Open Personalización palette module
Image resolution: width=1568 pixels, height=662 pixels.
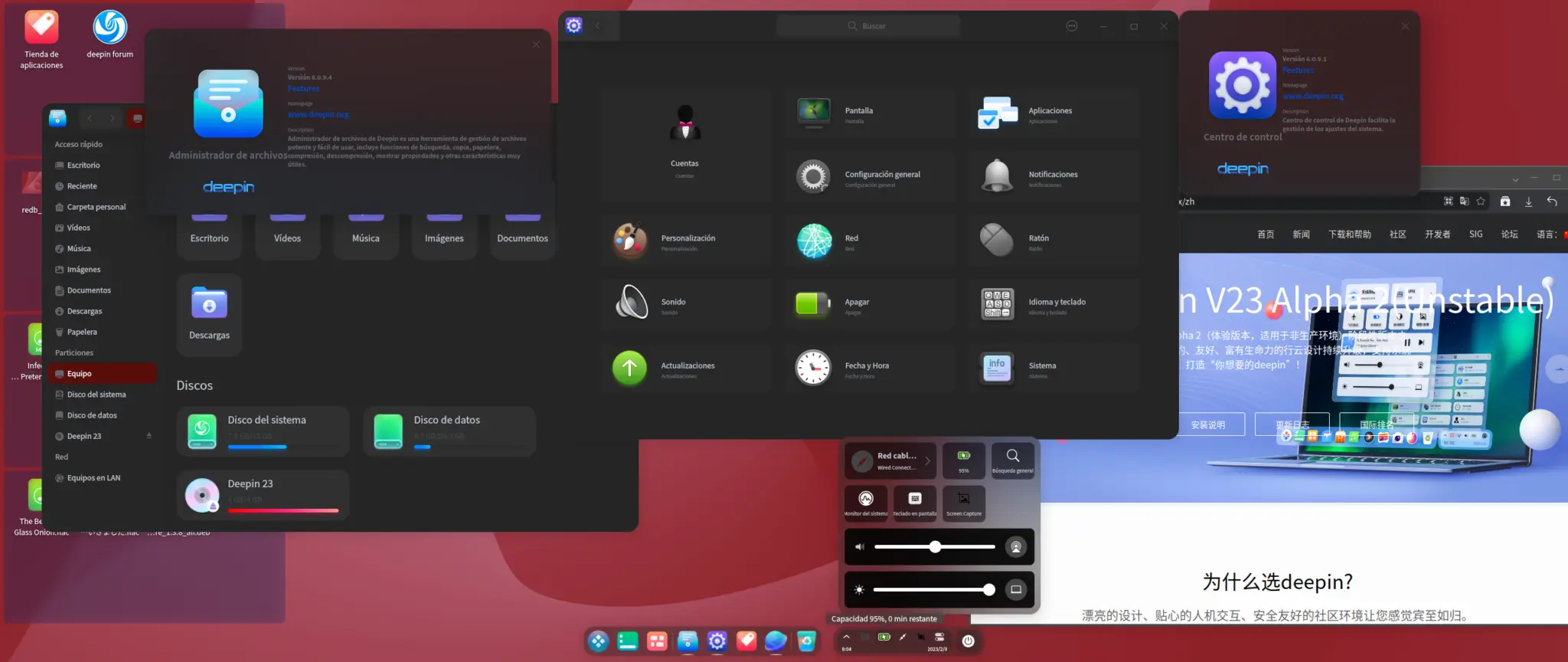tap(685, 241)
